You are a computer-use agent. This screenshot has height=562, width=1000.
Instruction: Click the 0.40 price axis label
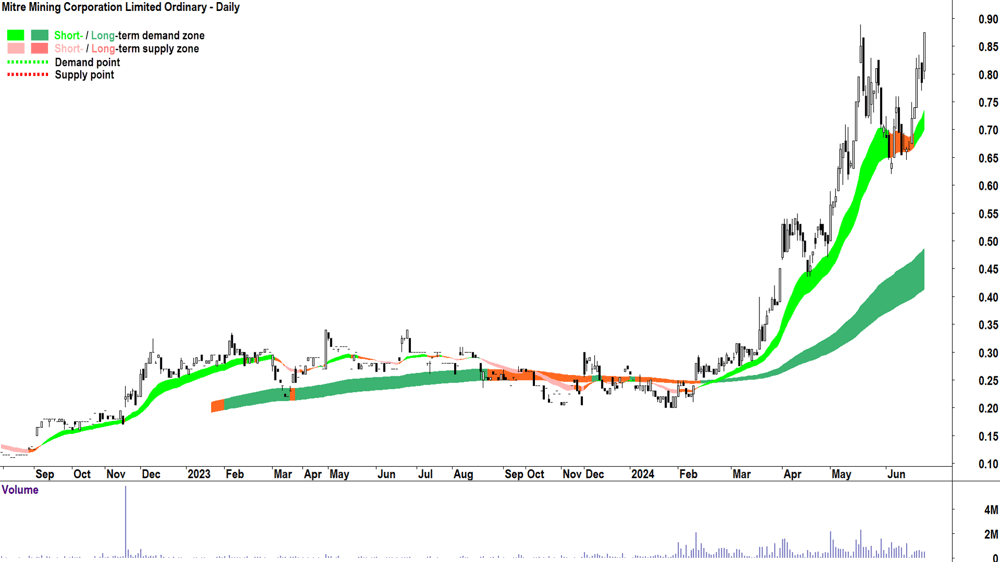coord(988,297)
